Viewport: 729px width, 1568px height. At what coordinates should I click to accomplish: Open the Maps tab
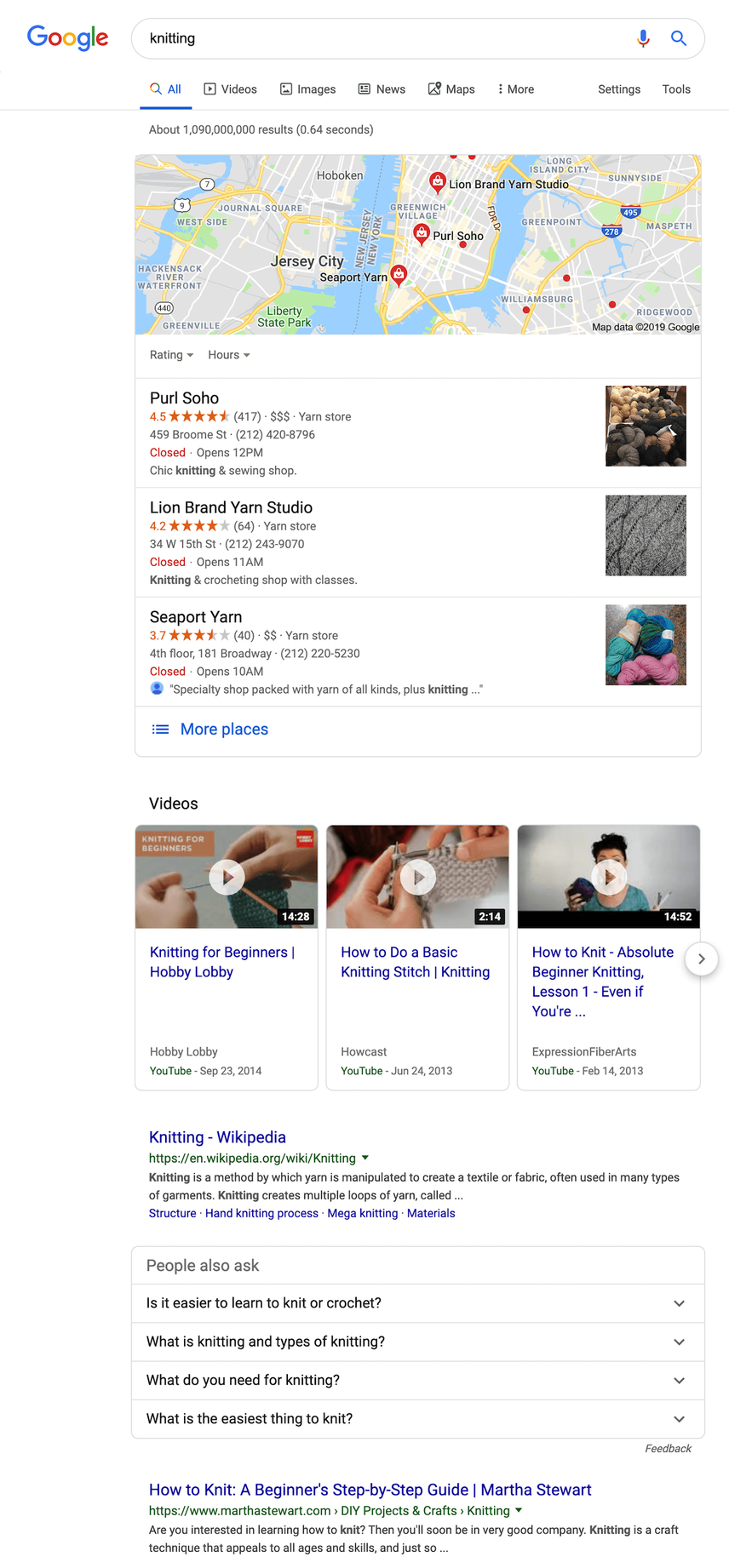[x=451, y=89]
